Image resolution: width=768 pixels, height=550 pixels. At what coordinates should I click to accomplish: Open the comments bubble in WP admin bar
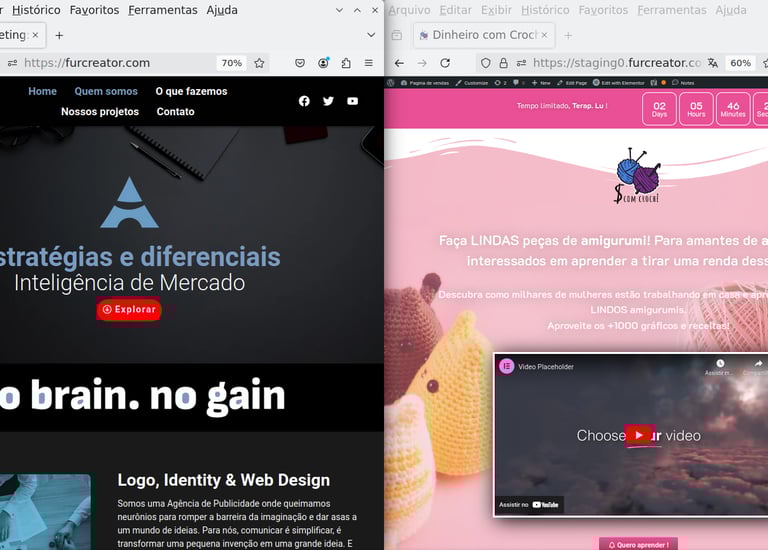point(519,83)
